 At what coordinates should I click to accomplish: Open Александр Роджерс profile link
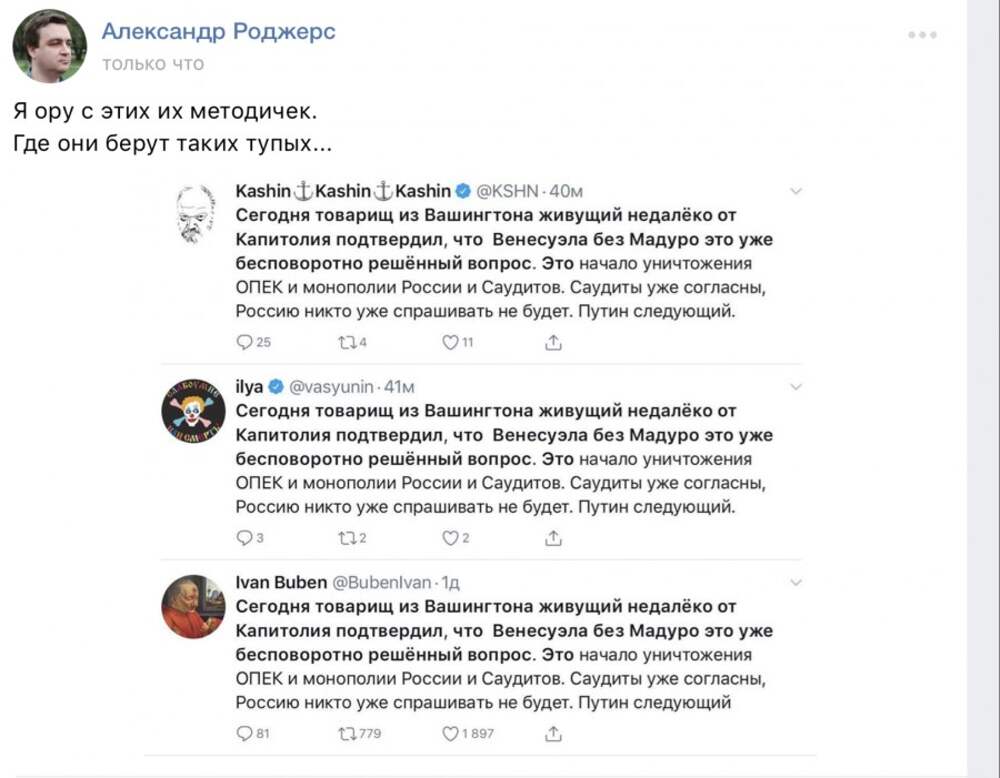coord(218,31)
